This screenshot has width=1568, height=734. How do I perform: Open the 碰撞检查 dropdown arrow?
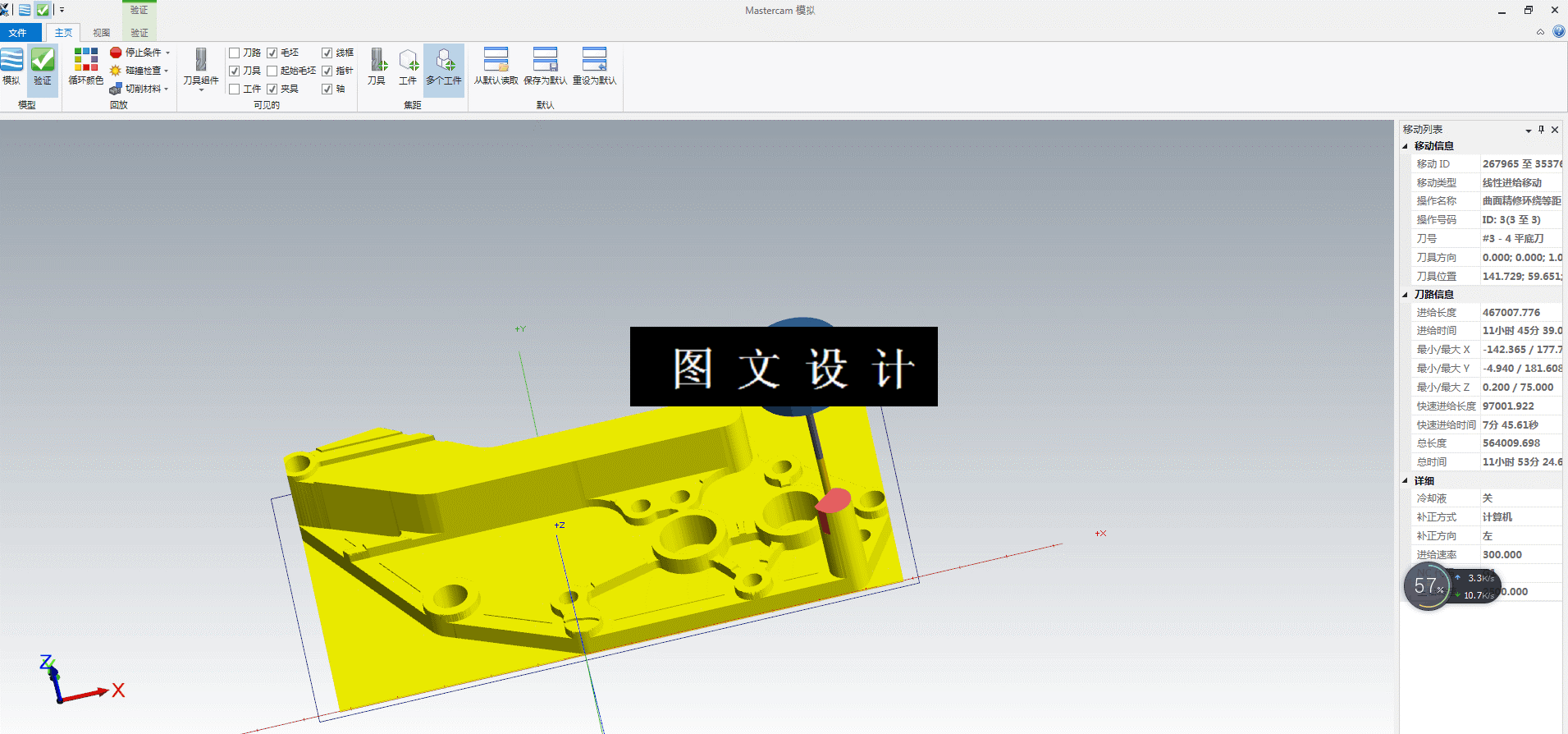tap(166, 71)
